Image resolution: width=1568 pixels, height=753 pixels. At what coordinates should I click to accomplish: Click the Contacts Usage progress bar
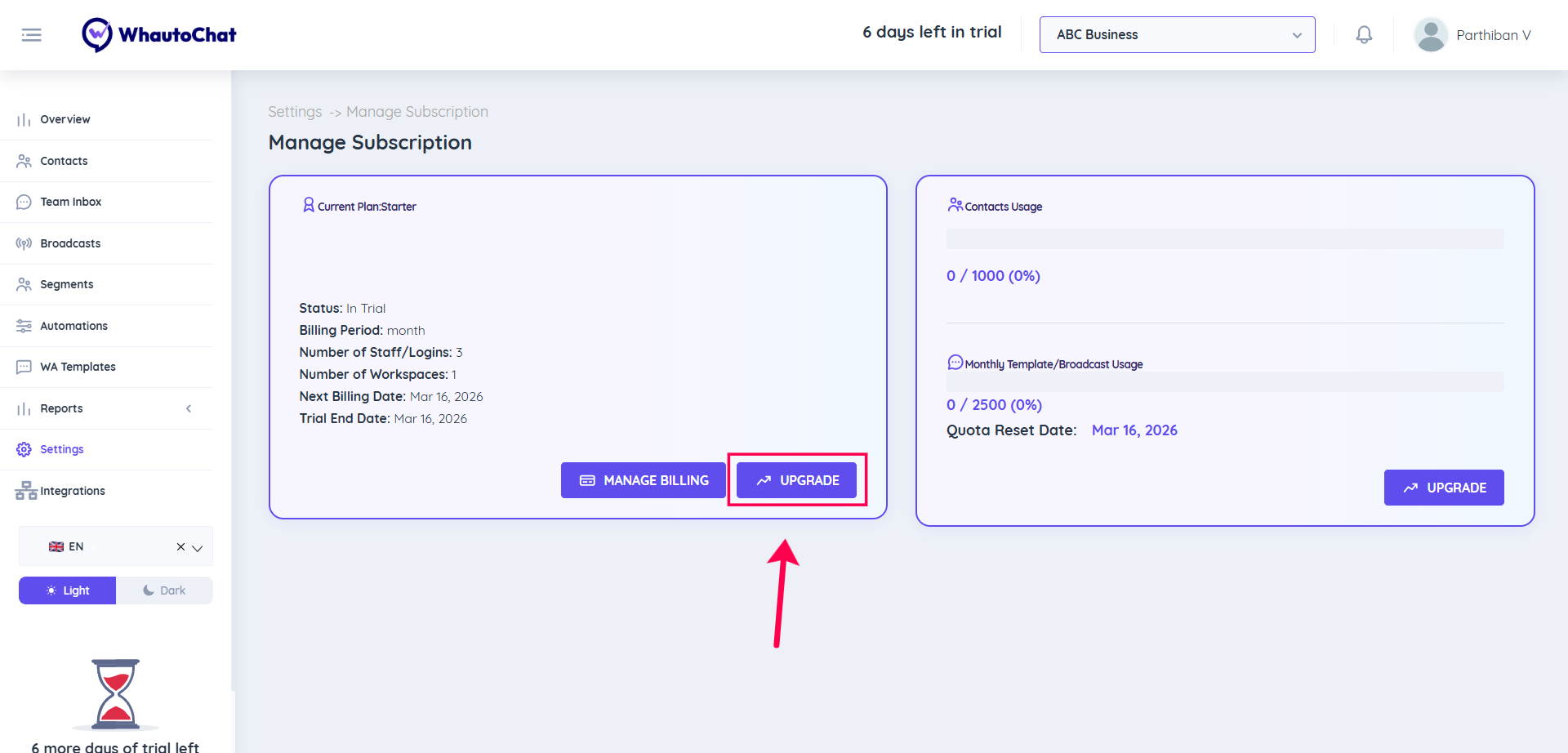point(1225,239)
